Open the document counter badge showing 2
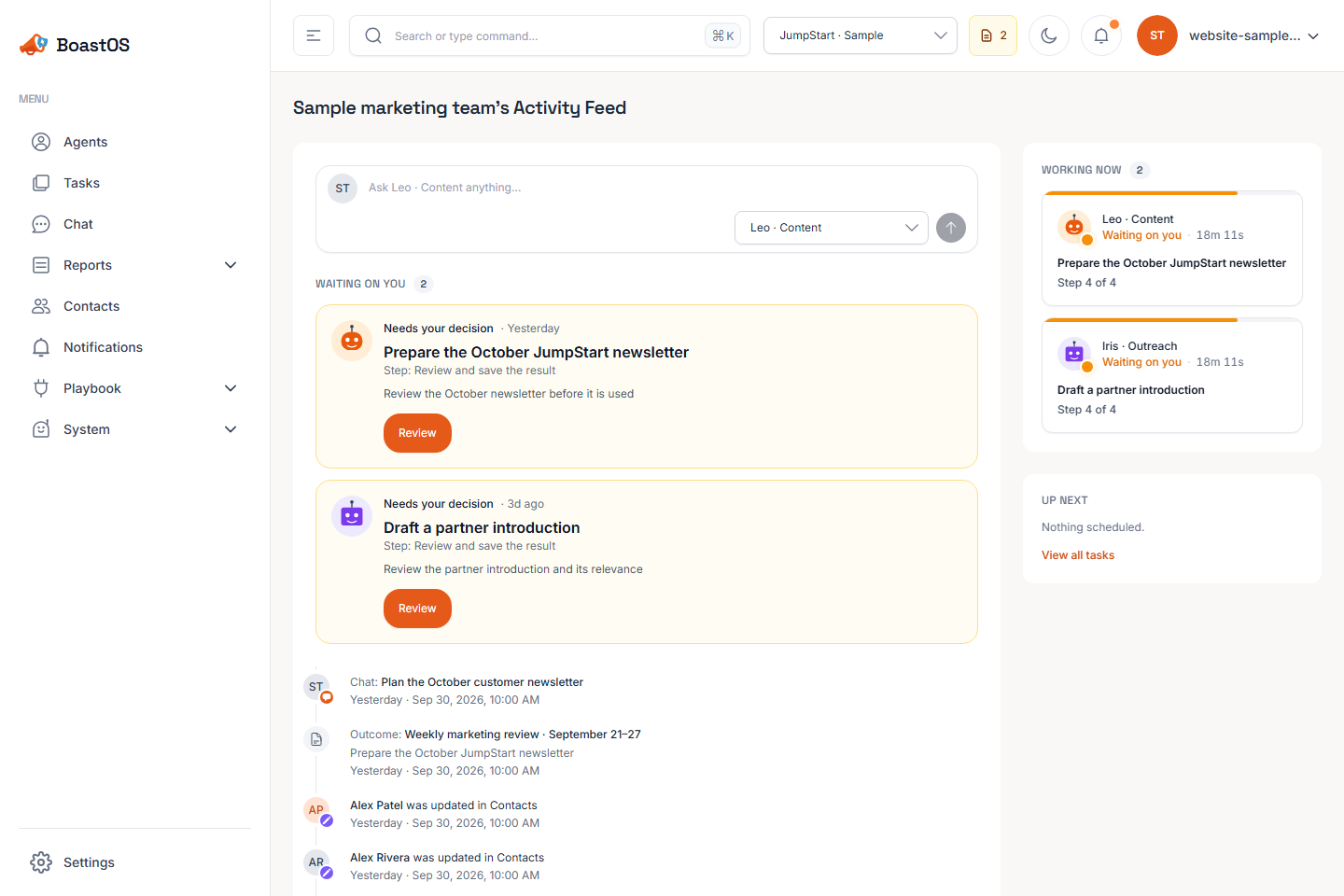 click(x=993, y=35)
